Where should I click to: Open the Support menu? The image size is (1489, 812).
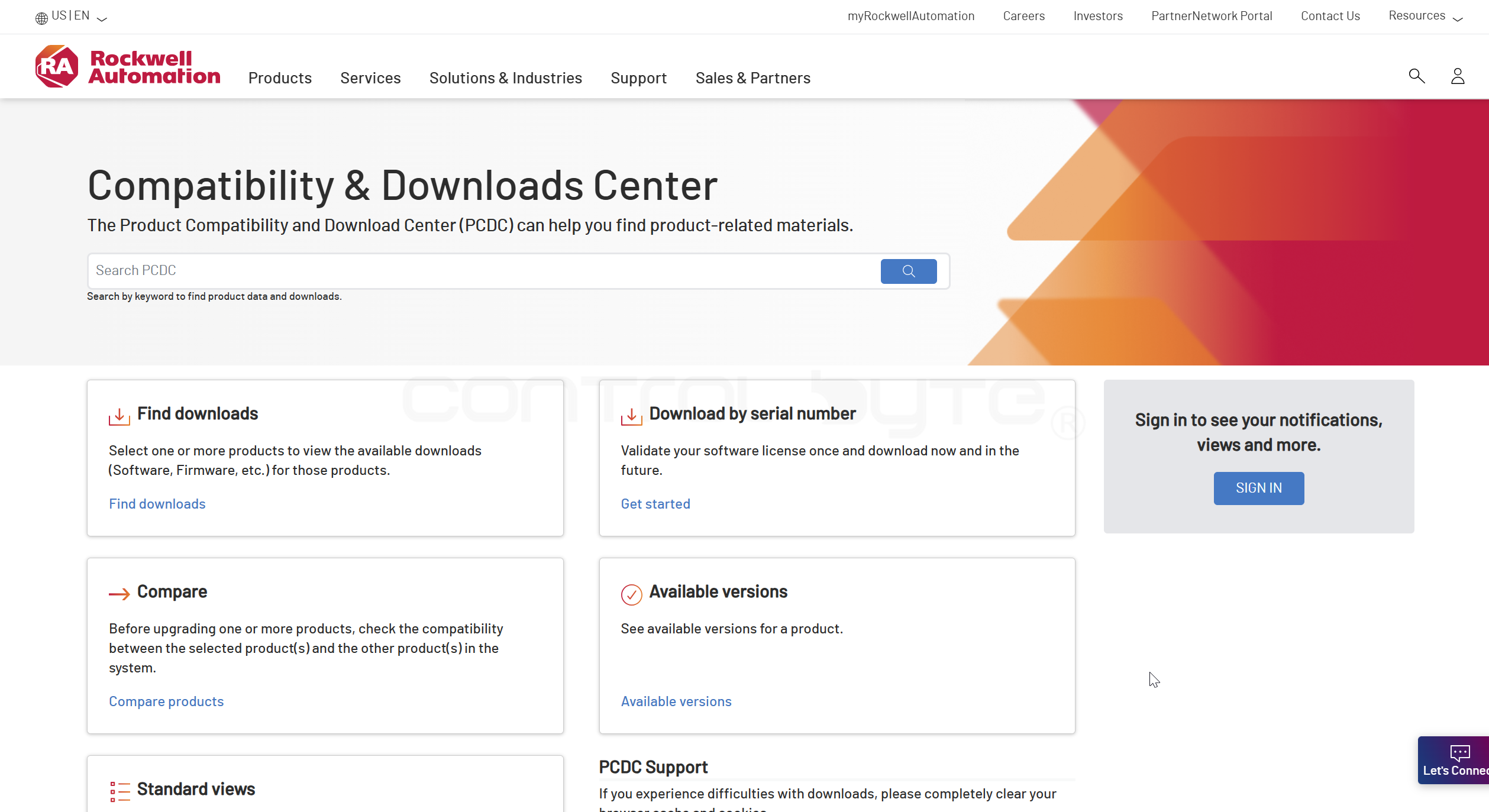click(639, 78)
